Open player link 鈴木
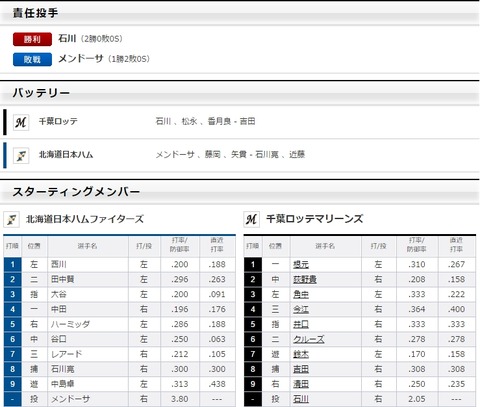This screenshot has width=480, height=407. click(301, 354)
